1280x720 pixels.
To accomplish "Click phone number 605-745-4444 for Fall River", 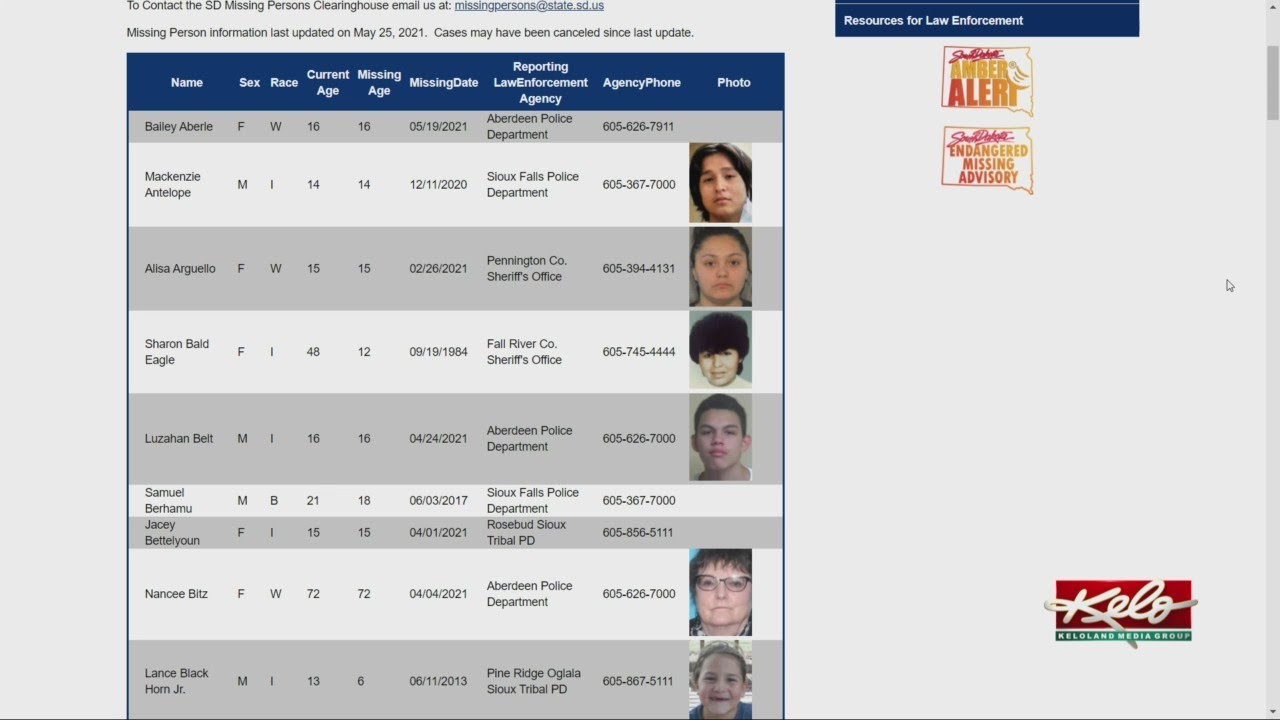I will 638,352.
